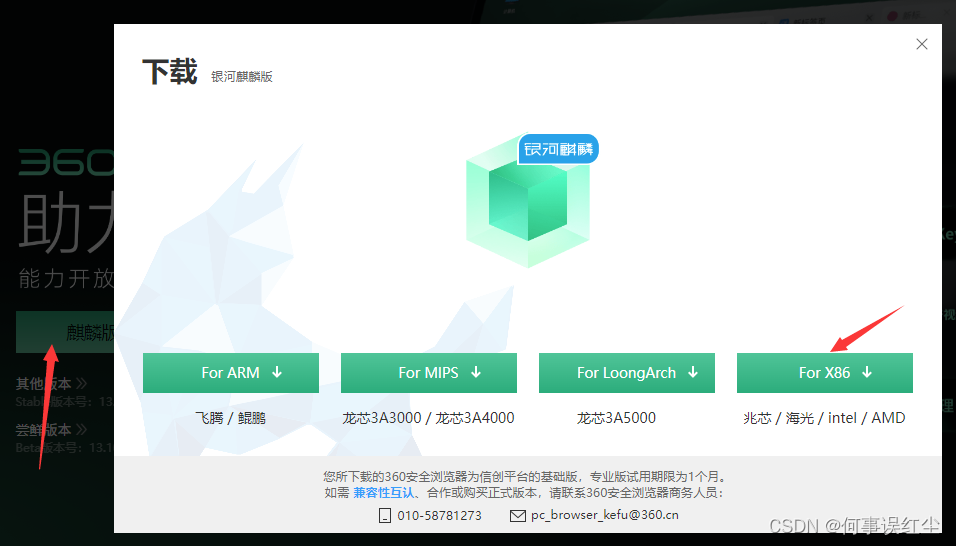This screenshot has width=956, height=546.
Task: Expand 其他版本 in background page
Action: click(x=51, y=383)
